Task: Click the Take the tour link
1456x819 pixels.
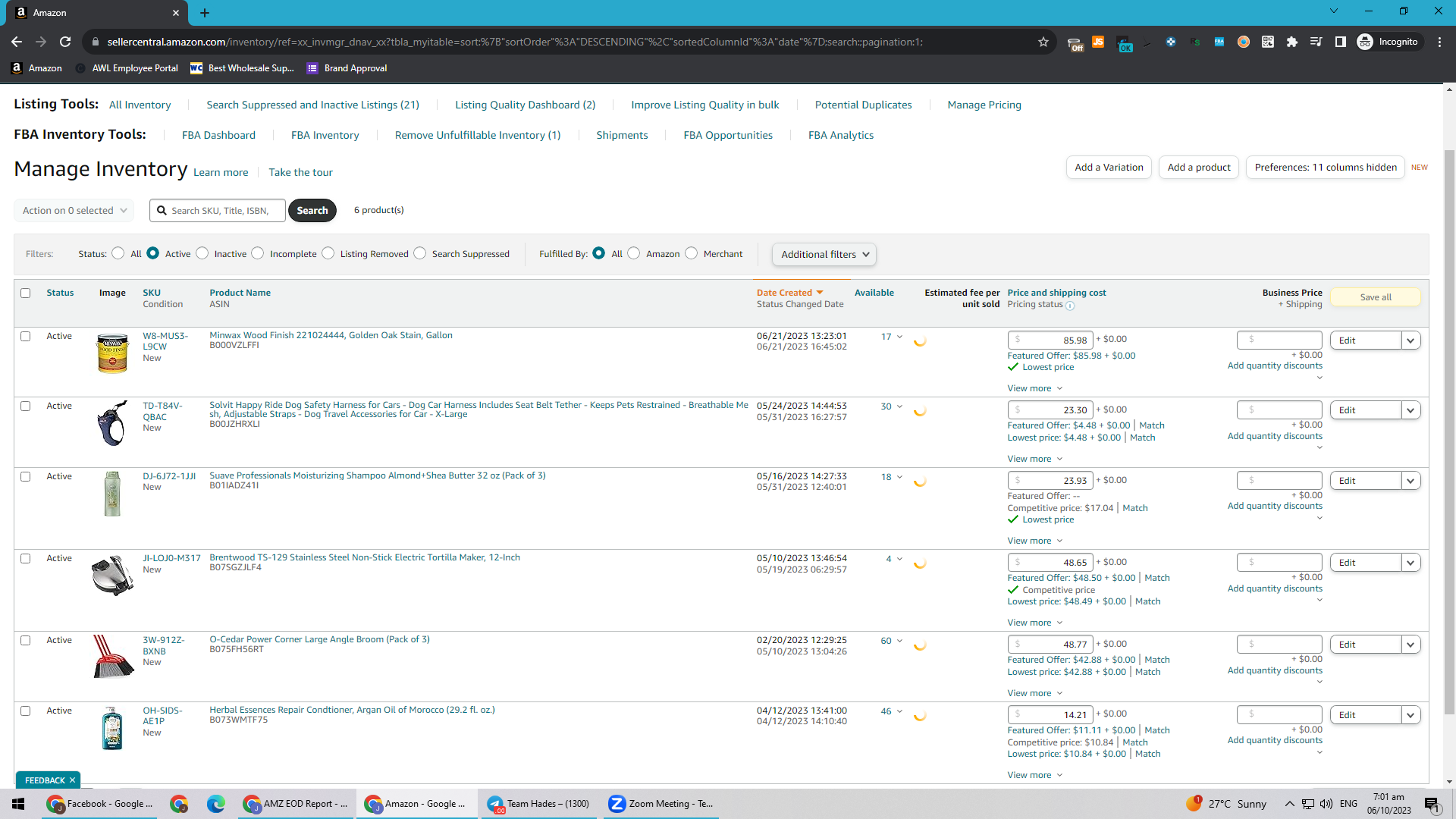Action: tap(300, 172)
